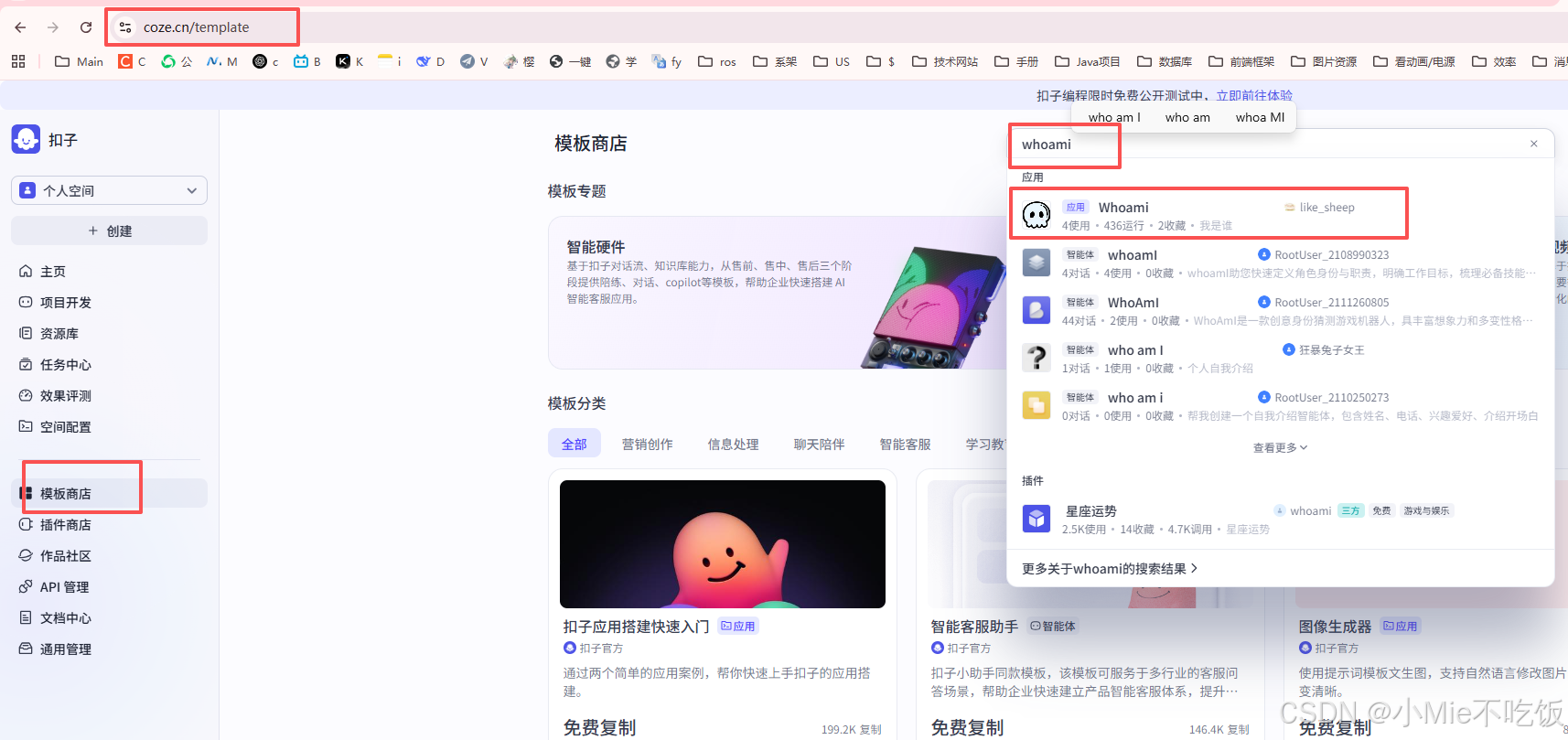Open the 技术网站 bookmarks folder
This screenshot has height=740, width=1568.
coord(945,61)
